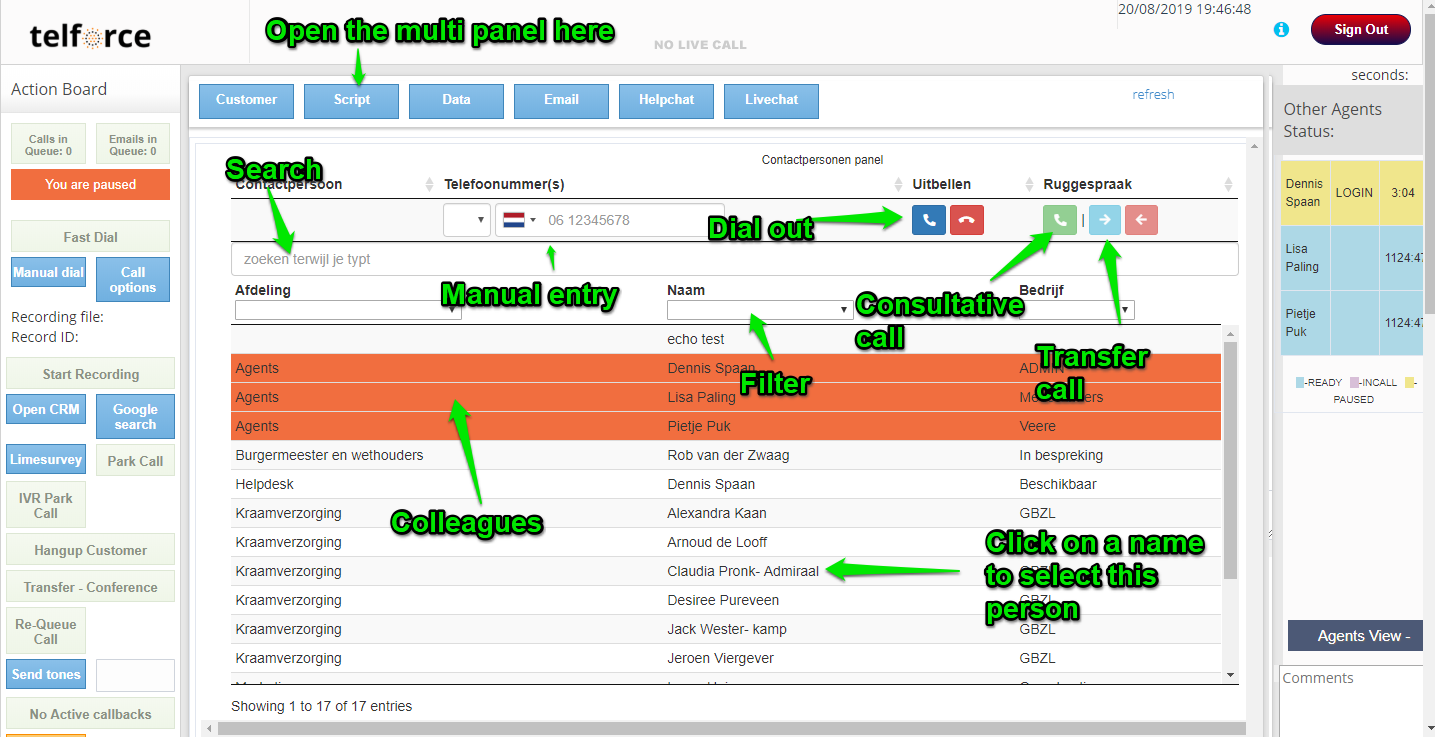Click the blue dial out phone icon
1435x737 pixels.
(928, 220)
